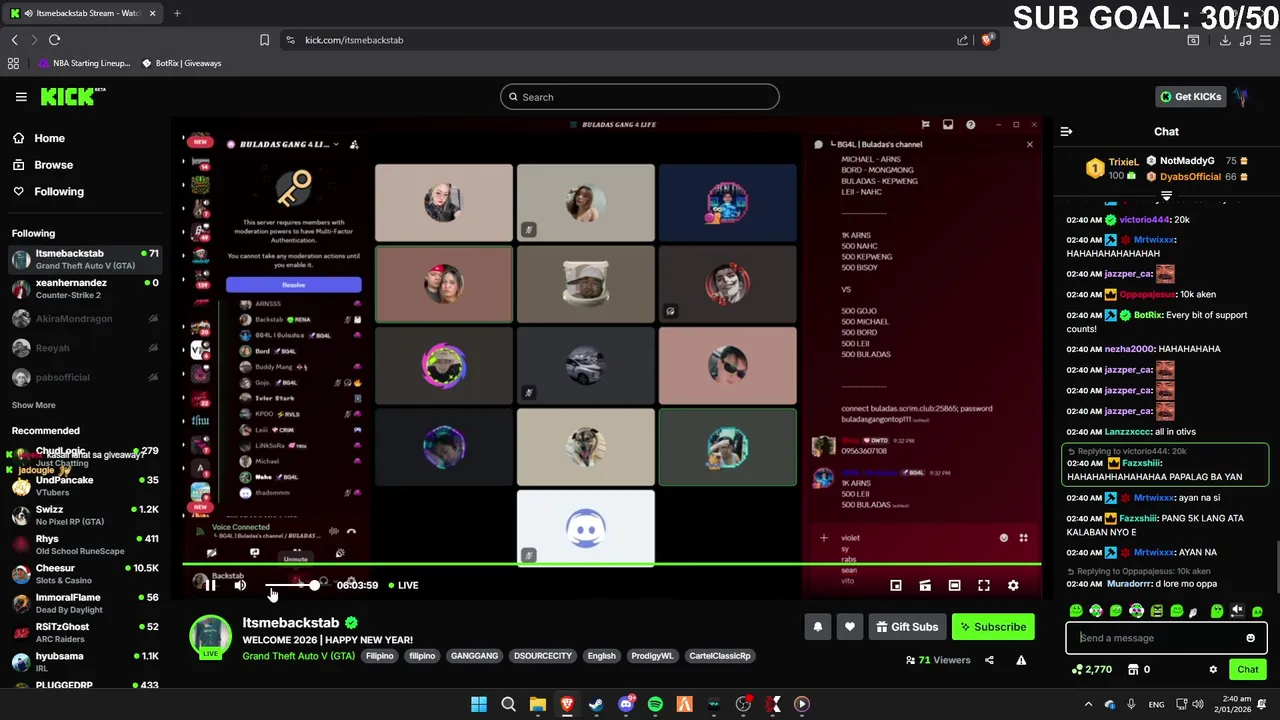Expand followed channels with Show More
The image size is (1280, 720).
coord(34,405)
